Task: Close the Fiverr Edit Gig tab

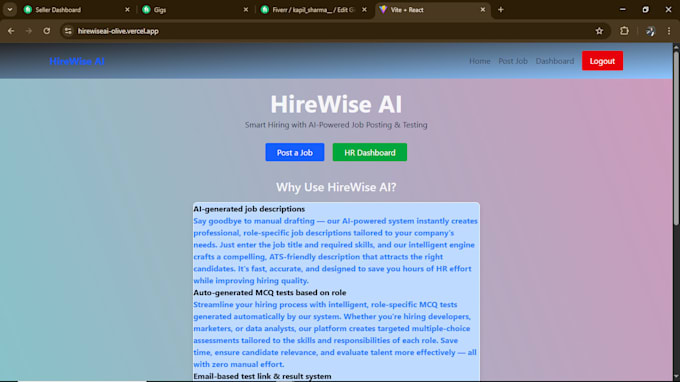Action: click(x=364, y=10)
